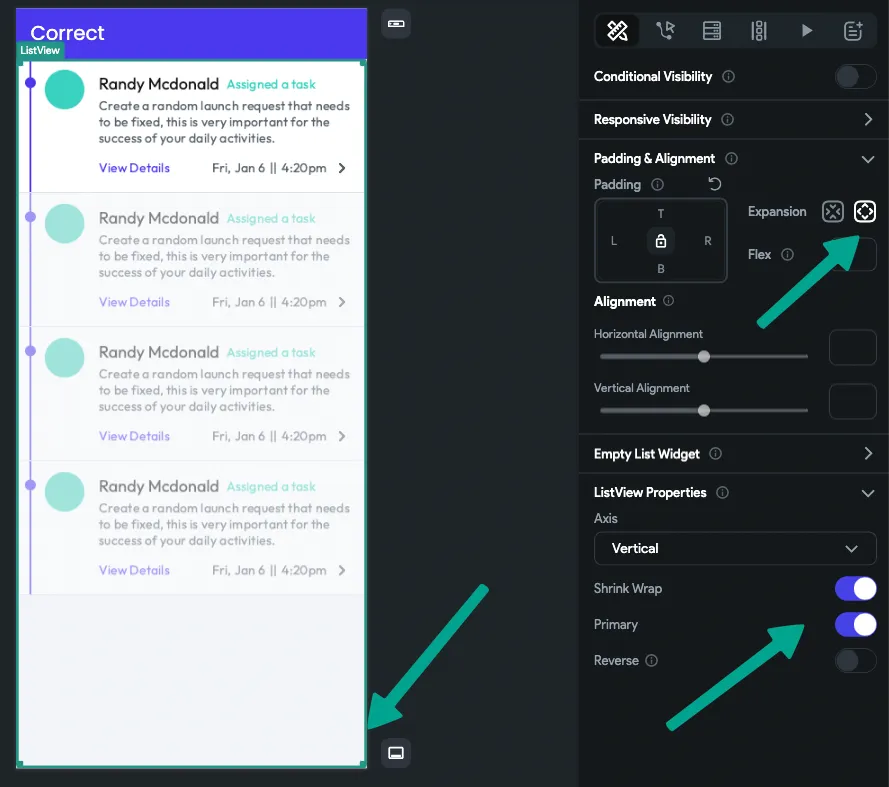The image size is (889, 787).
Task: Reset padding with the undo arrow icon
Action: 714,184
